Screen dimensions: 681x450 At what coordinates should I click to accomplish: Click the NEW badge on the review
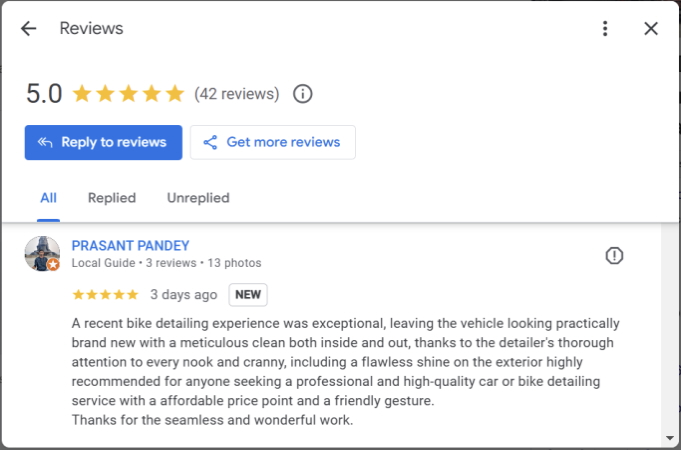pos(248,295)
